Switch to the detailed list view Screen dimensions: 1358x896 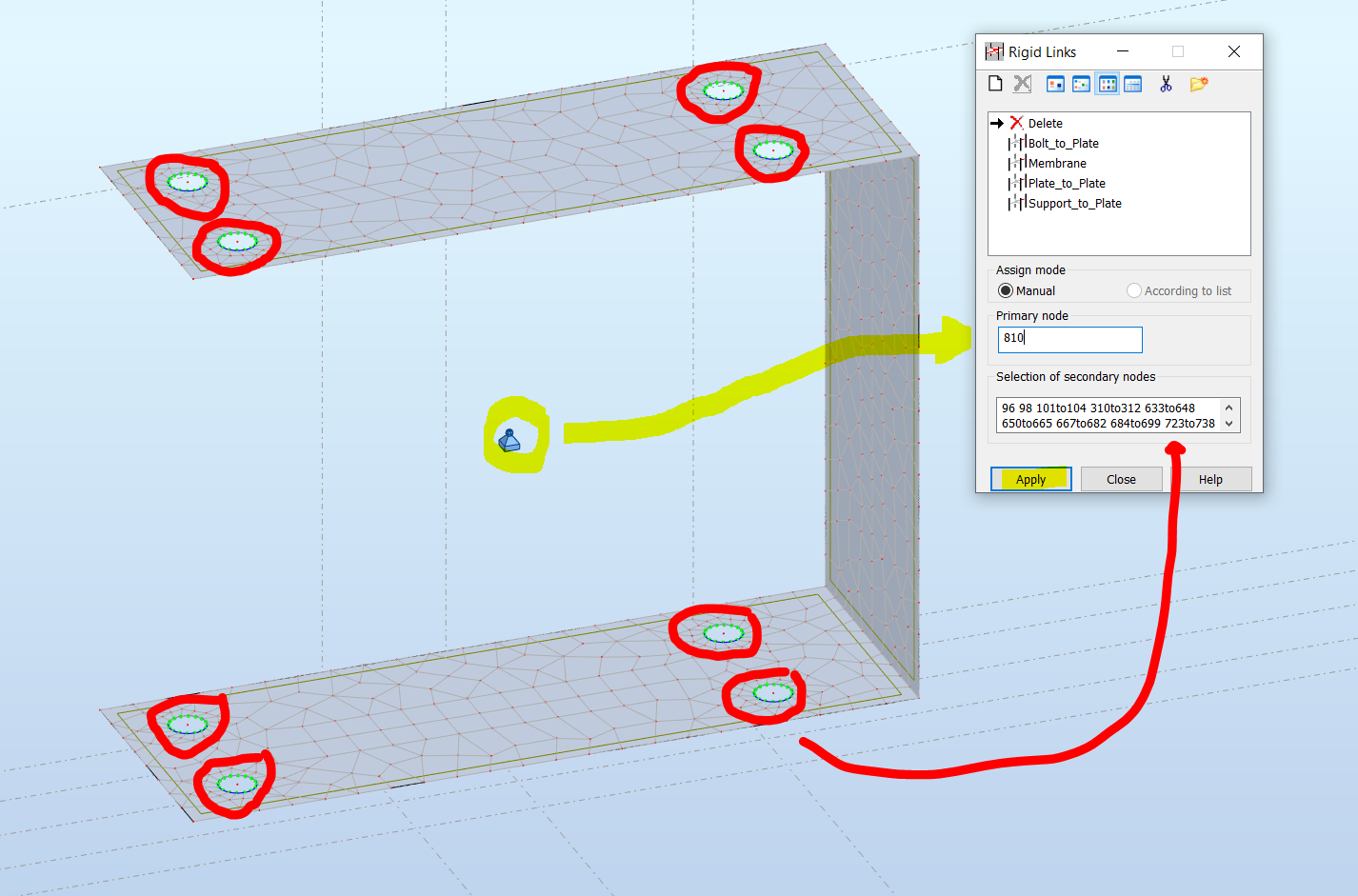coord(1132,84)
